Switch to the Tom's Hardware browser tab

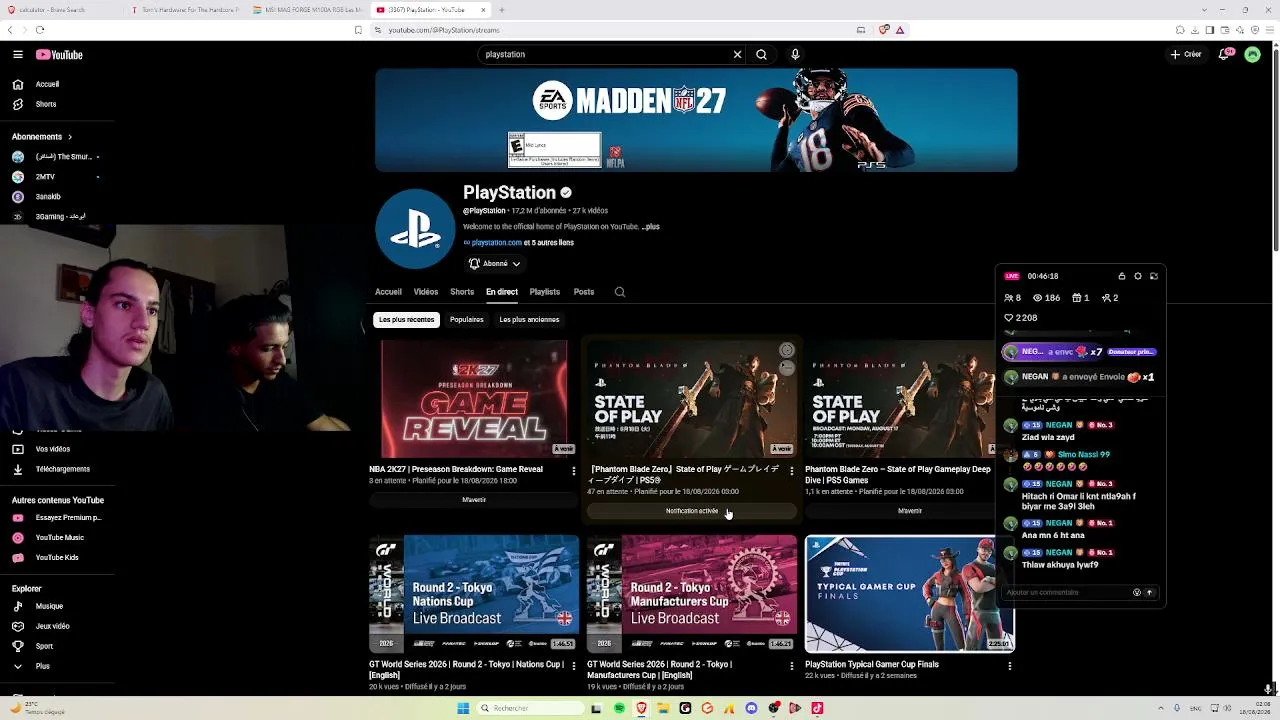[185, 10]
